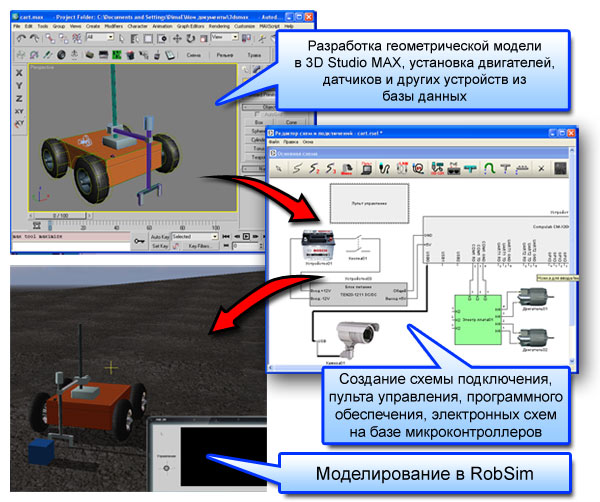The width and height of the screenshot is (600, 502).
Task: Open the Selected key filter dropdown
Action: click(195, 237)
